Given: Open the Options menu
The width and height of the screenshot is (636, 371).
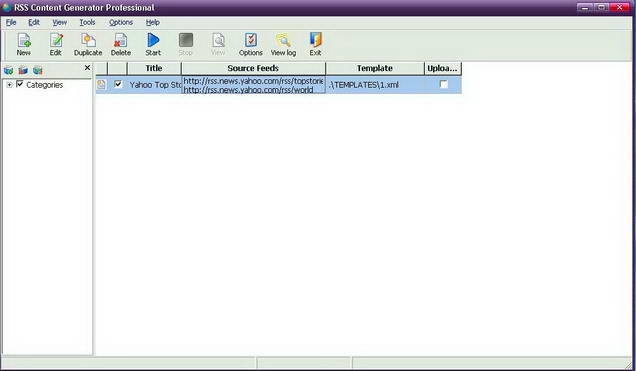Looking at the screenshot, I should pyautogui.click(x=121, y=22).
